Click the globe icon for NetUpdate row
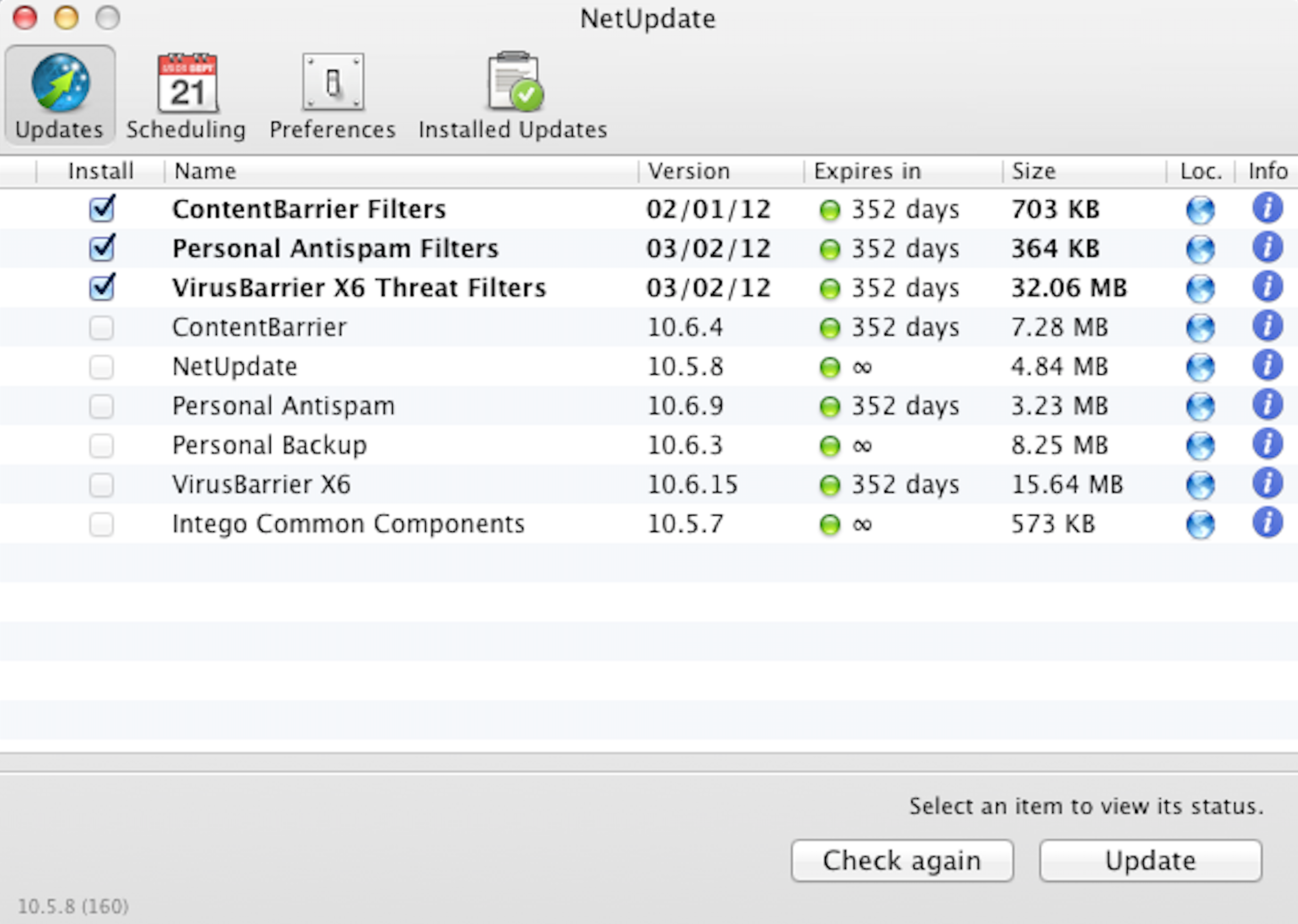 tap(1200, 367)
